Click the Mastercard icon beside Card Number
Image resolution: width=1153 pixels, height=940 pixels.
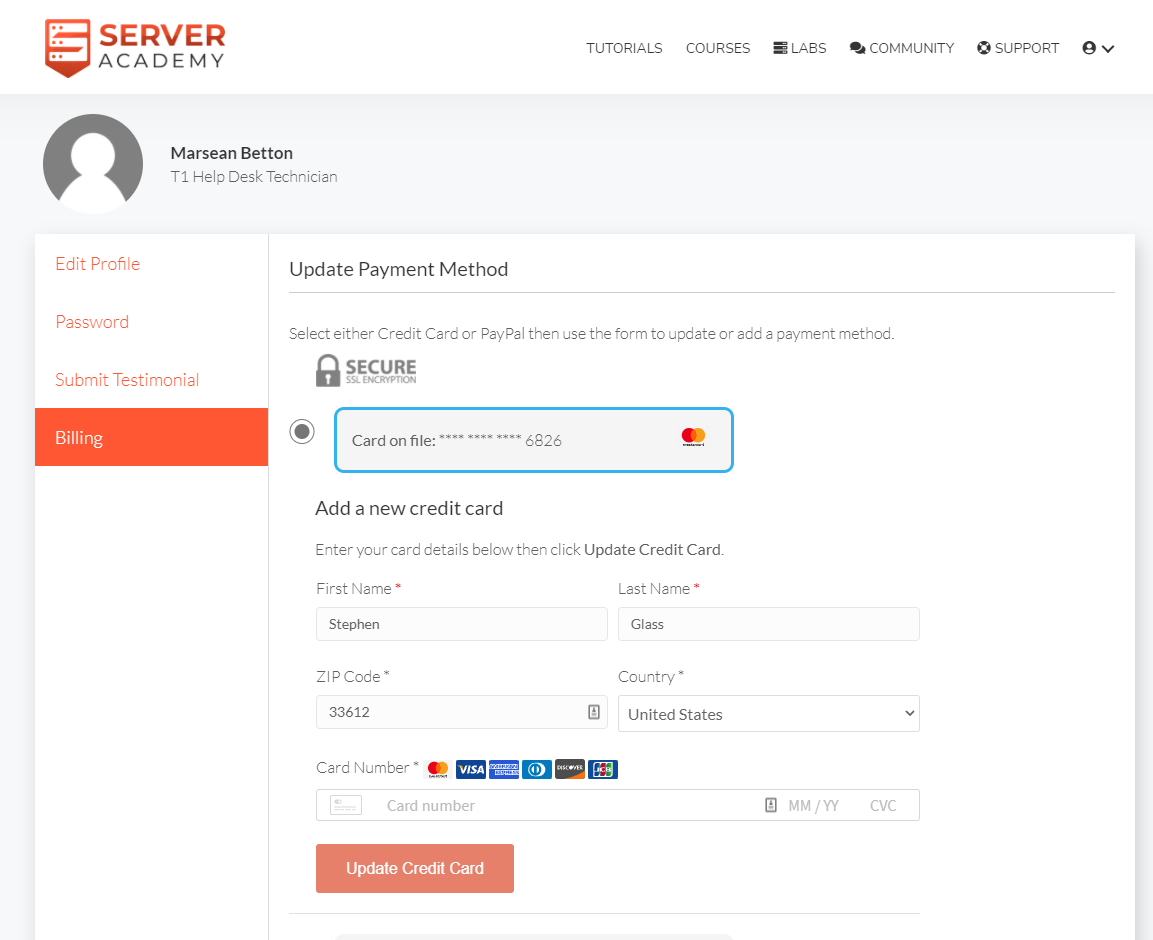438,769
